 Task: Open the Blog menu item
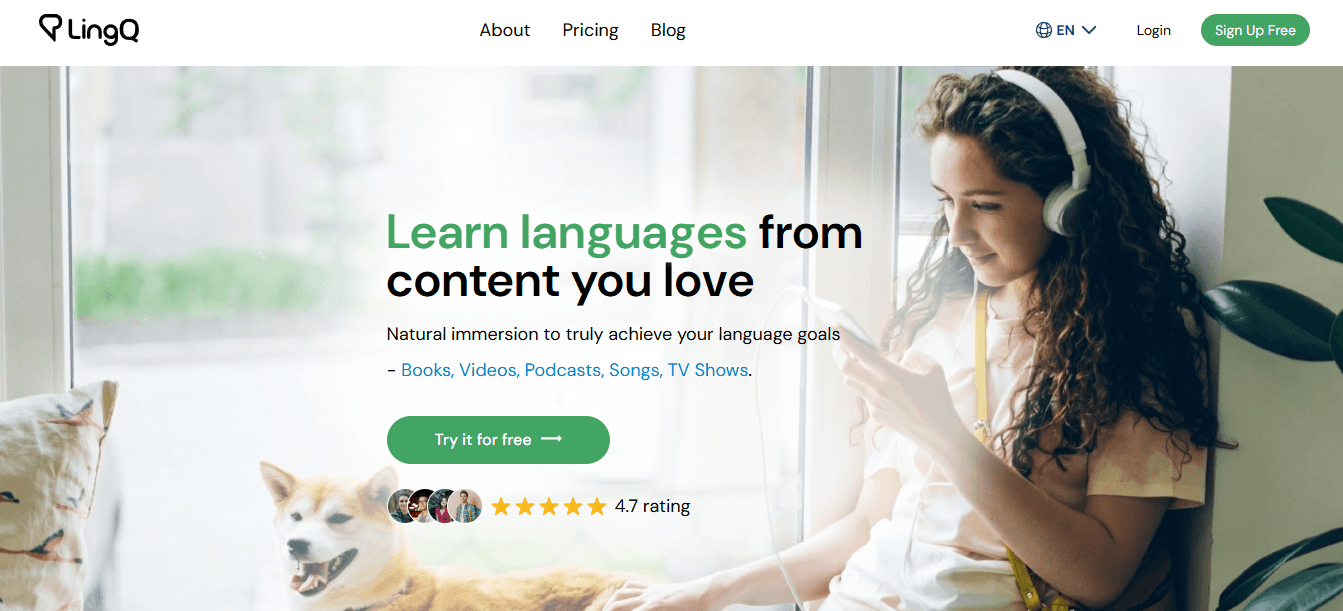point(668,30)
